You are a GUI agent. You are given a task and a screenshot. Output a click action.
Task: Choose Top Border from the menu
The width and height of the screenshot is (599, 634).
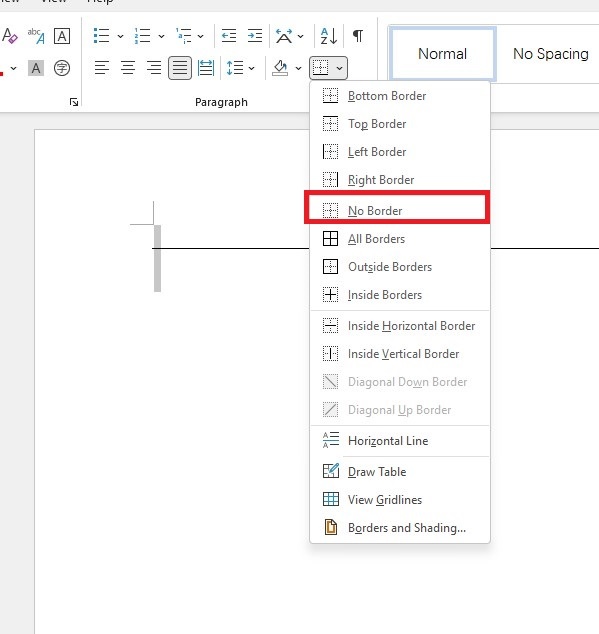(x=400, y=124)
